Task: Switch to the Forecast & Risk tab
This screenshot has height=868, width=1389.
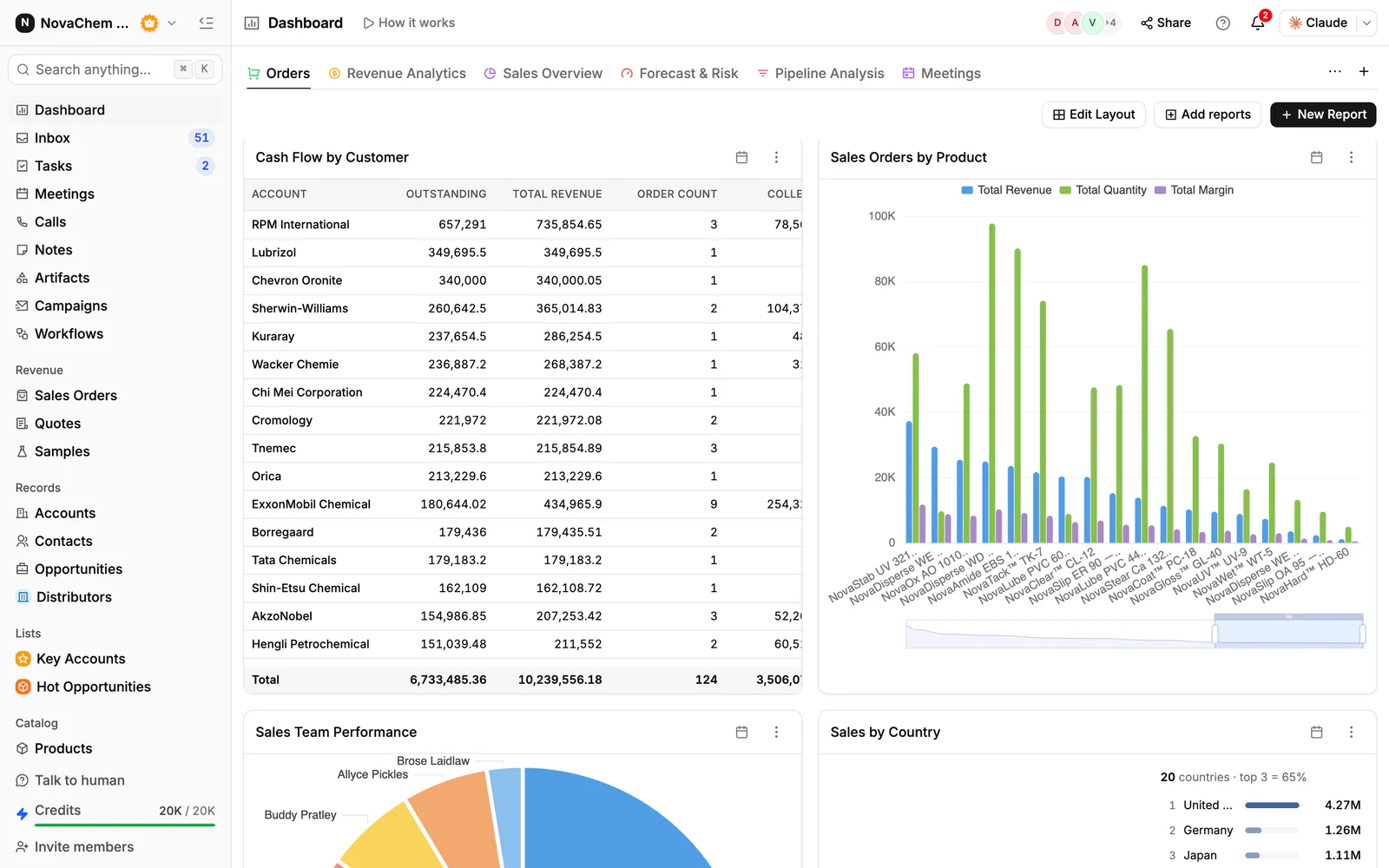Action: (x=679, y=74)
